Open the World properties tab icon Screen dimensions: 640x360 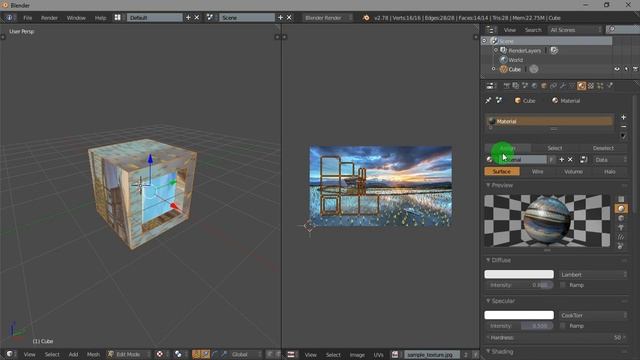[x=534, y=86]
